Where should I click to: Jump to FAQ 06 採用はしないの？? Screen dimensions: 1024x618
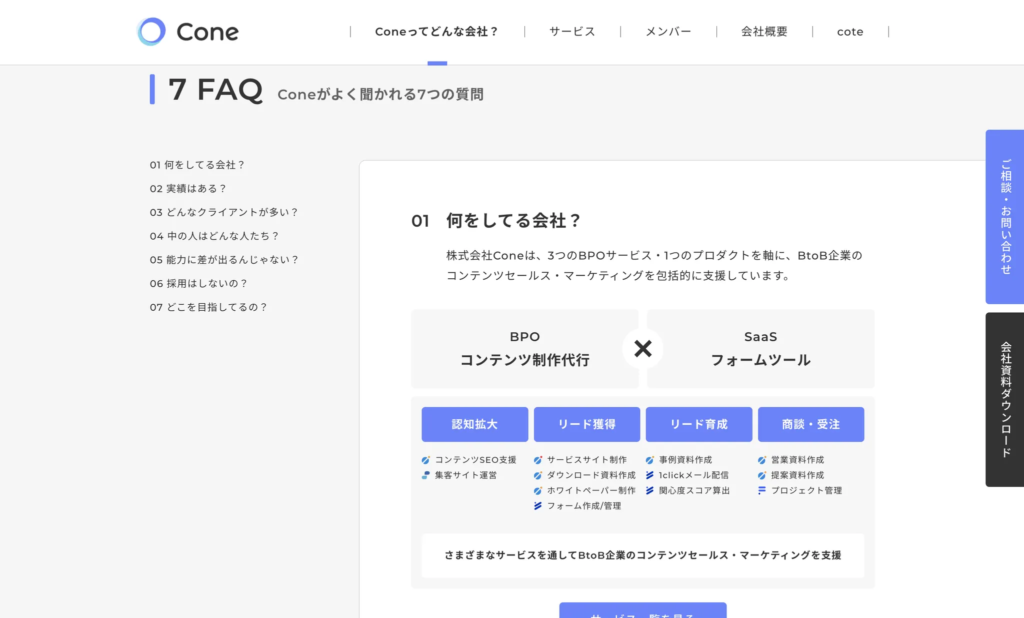pos(199,284)
